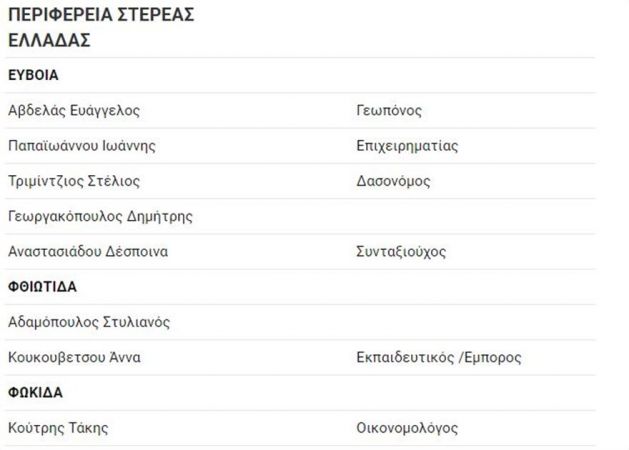
Task: Select the Οικονομολόγος profession text
Action: coord(407,428)
